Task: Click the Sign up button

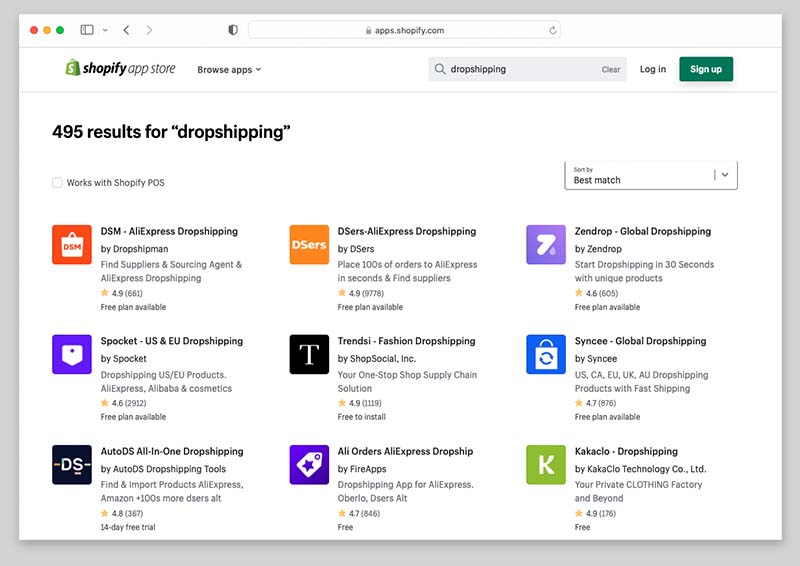Action: click(706, 69)
